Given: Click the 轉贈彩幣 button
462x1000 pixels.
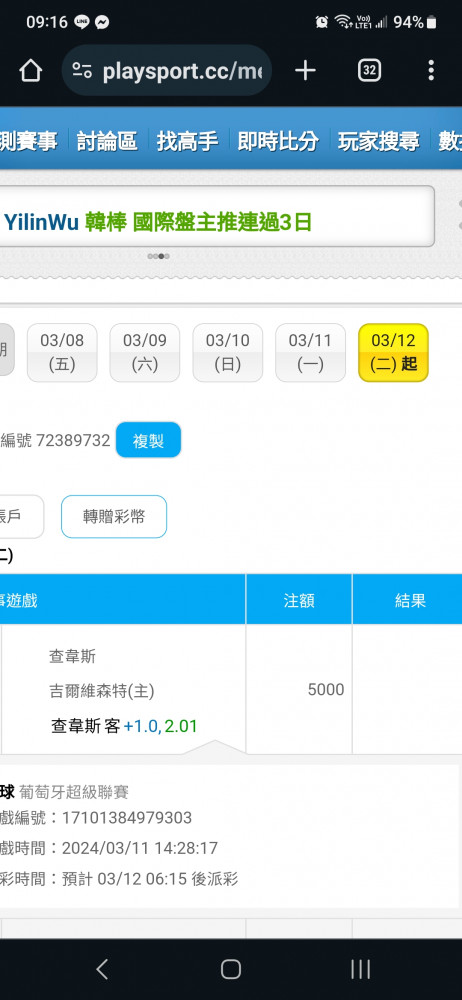Looking at the screenshot, I should [x=114, y=517].
